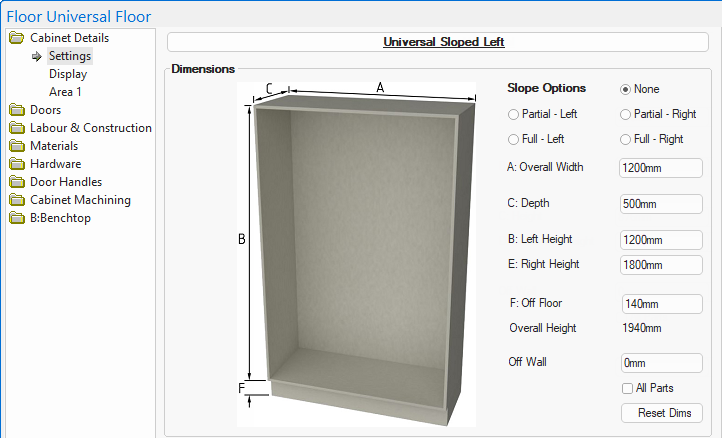Viewport: 723px width, 438px height.
Task: Click the Cabinet Machining folder icon
Action: (x=17, y=200)
